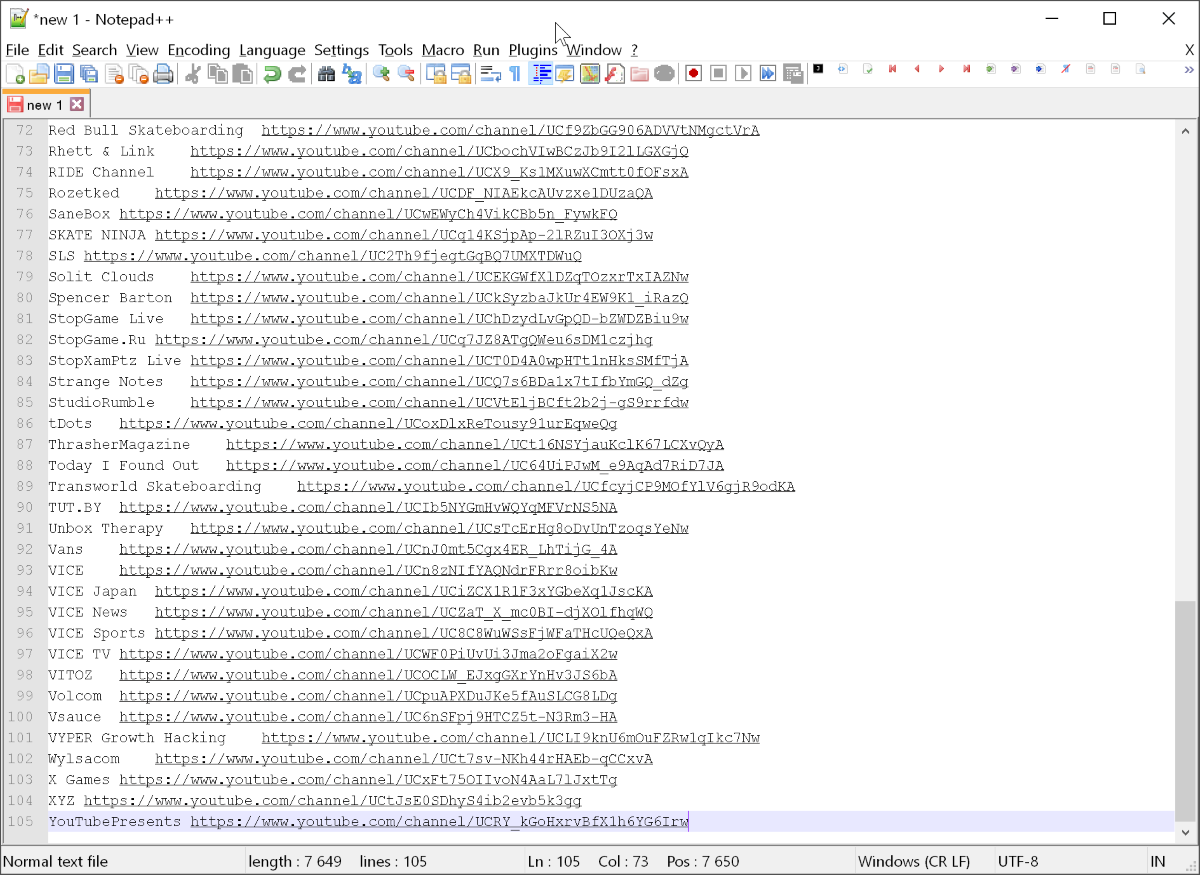
Task: Click the Folder as Workspace icon
Action: [x=640, y=73]
